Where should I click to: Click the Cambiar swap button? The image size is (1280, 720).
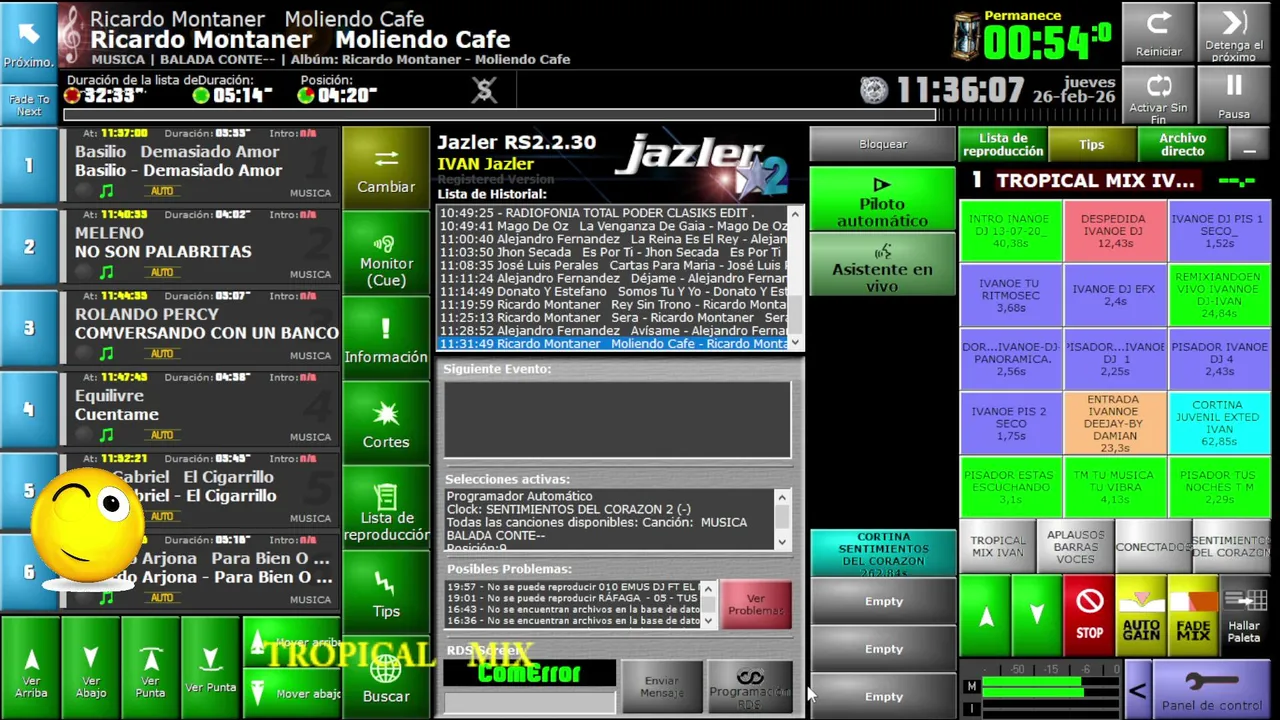[386, 168]
